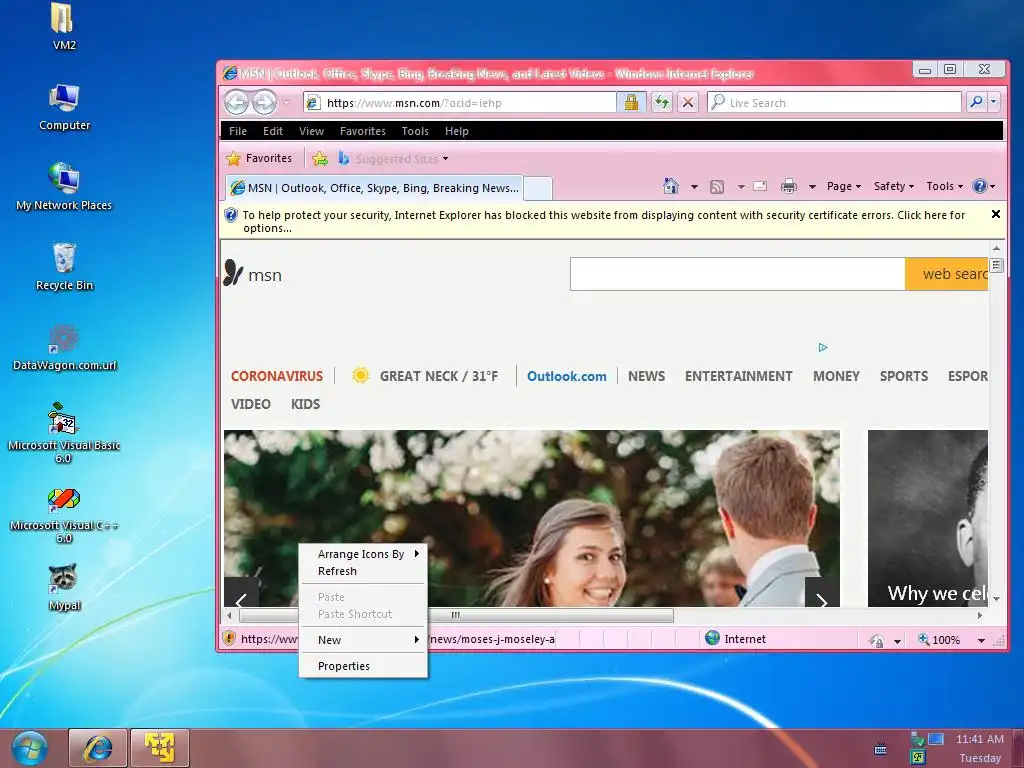1024x768 pixels.
Task: Open the File menu
Action: (238, 131)
